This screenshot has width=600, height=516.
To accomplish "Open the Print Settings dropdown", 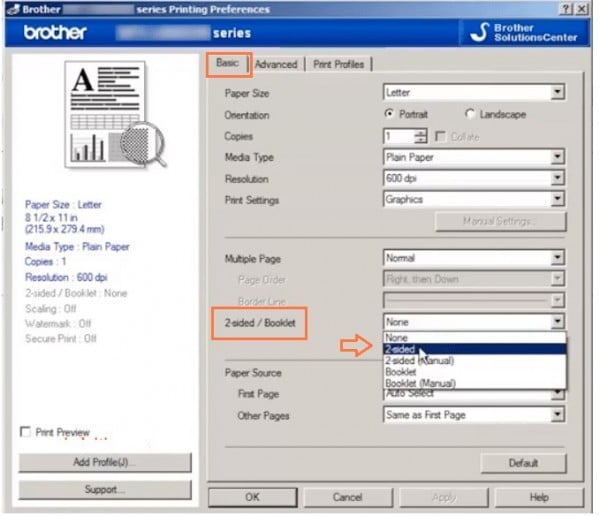I will 474,199.
